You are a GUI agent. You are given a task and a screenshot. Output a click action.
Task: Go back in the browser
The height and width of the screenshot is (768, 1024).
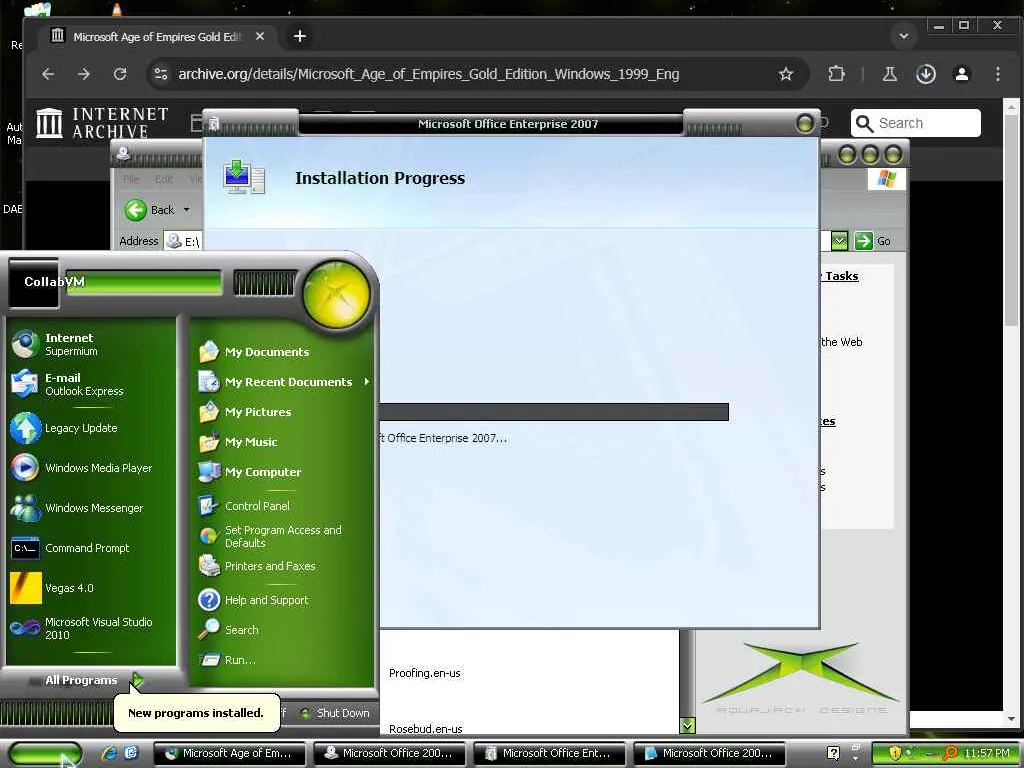point(48,74)
